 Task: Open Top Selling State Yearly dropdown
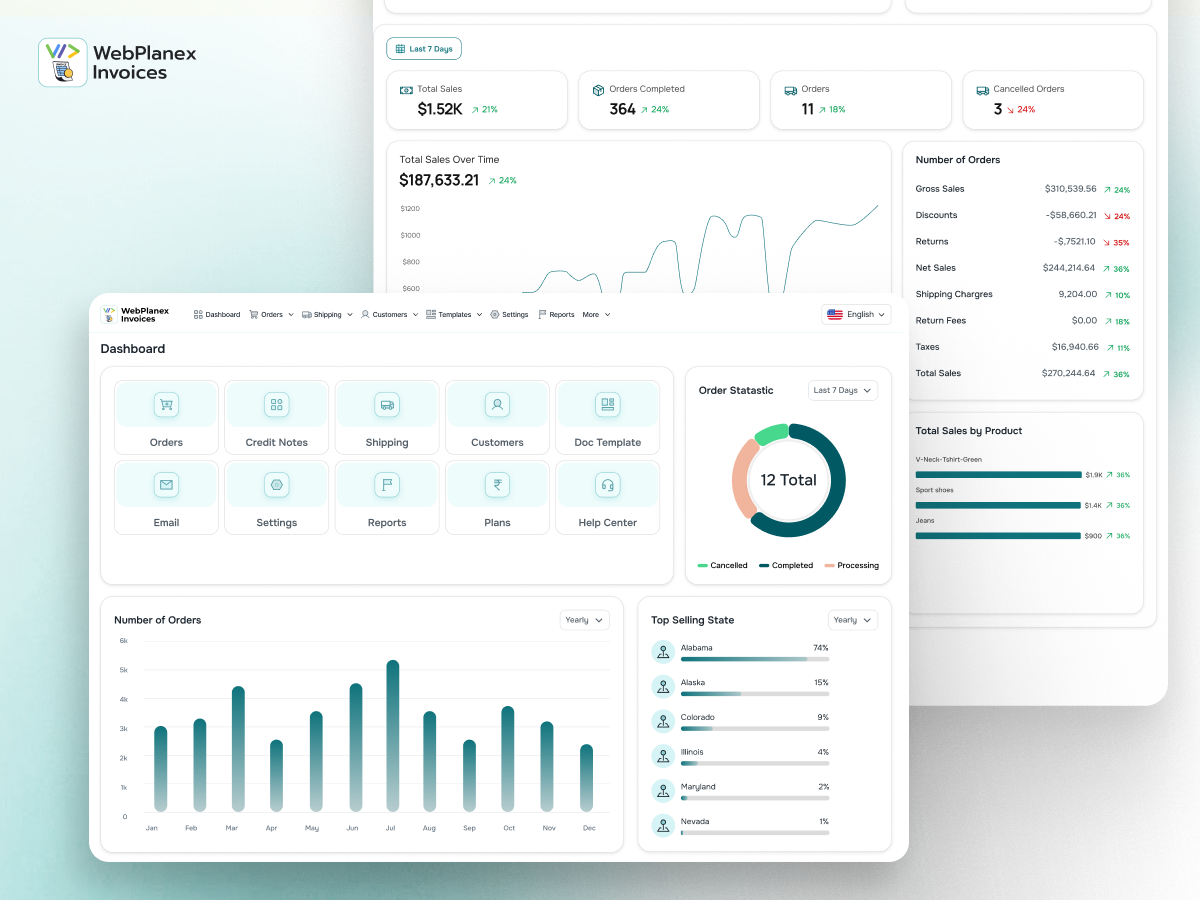tap(853, 620)
